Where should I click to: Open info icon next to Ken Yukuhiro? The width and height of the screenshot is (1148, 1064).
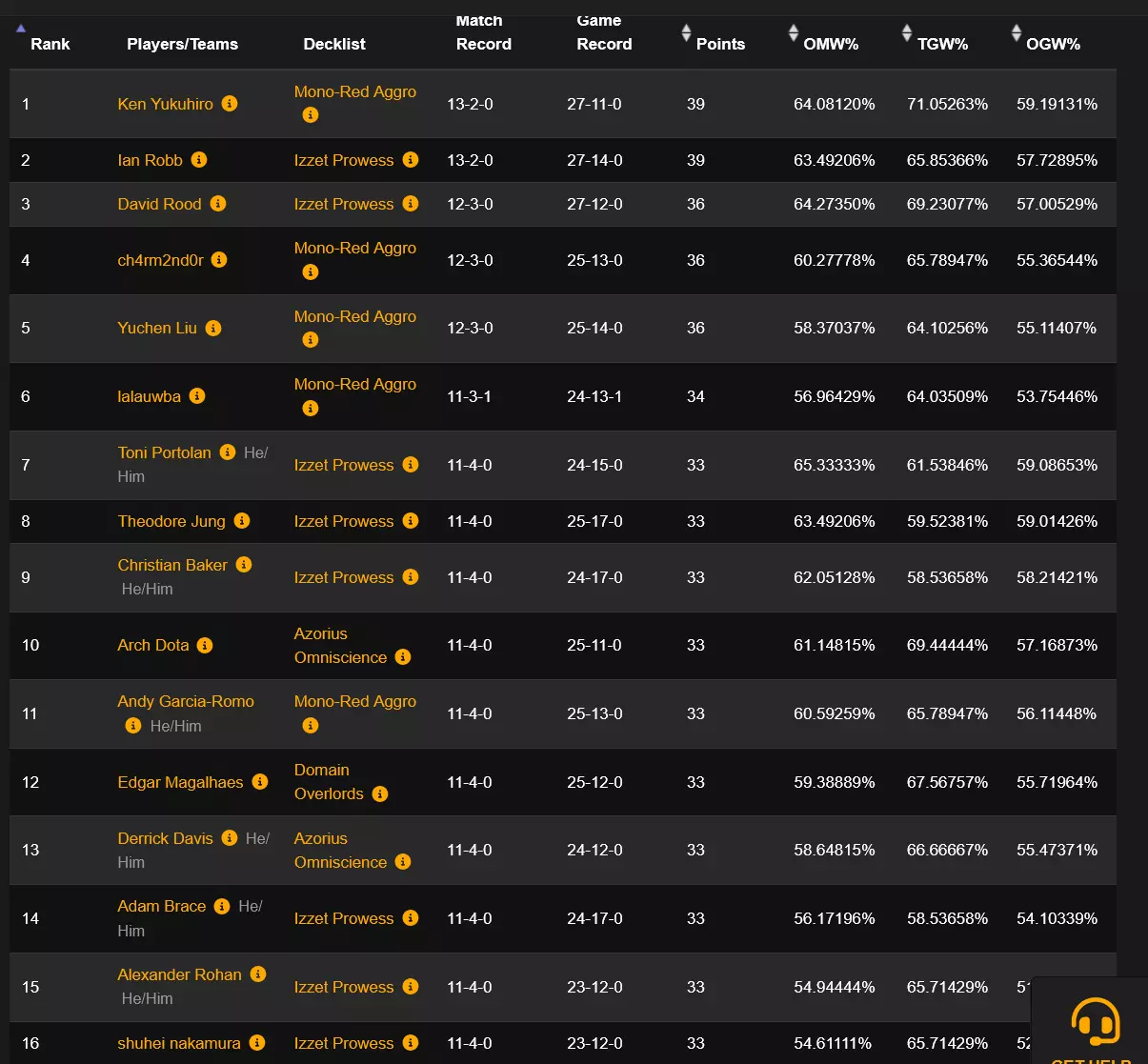[230, 103]
